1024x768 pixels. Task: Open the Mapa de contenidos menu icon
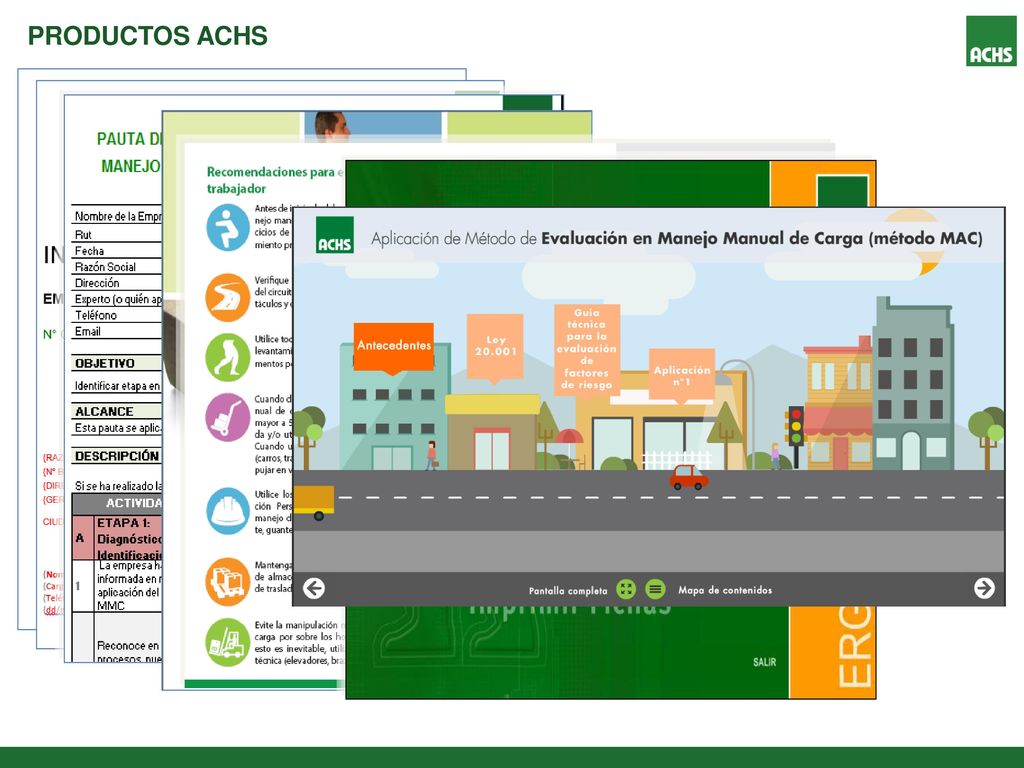coord(656,589)
